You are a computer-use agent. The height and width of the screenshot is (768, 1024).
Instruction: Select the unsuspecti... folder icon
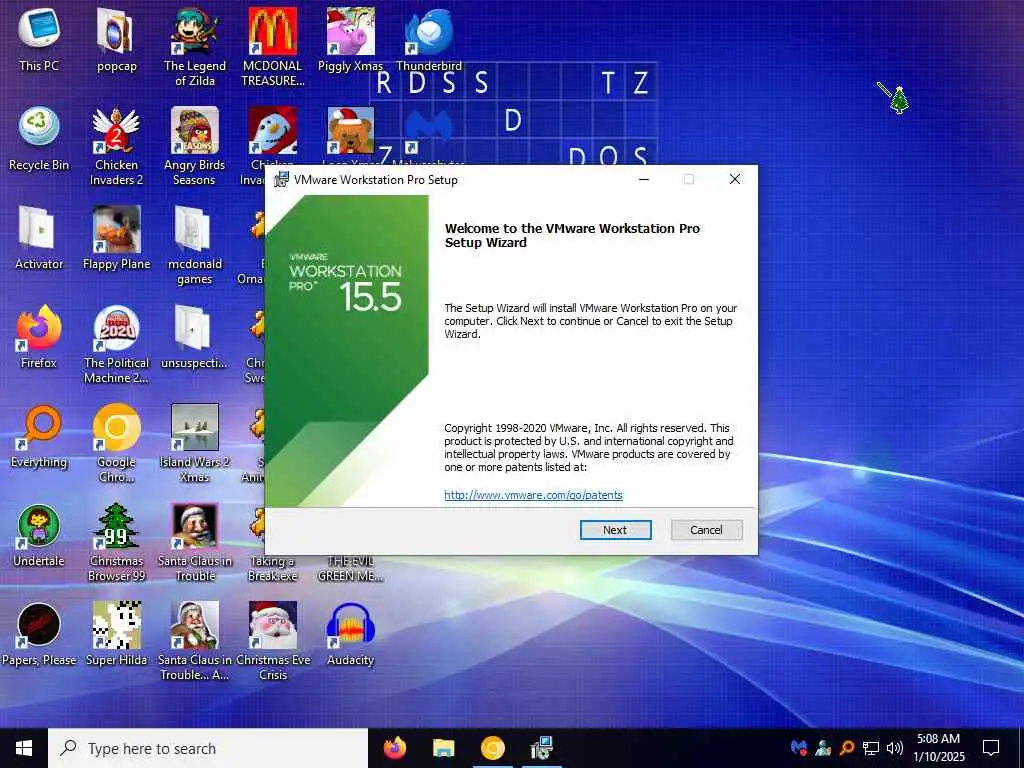(x=195, y=337)
